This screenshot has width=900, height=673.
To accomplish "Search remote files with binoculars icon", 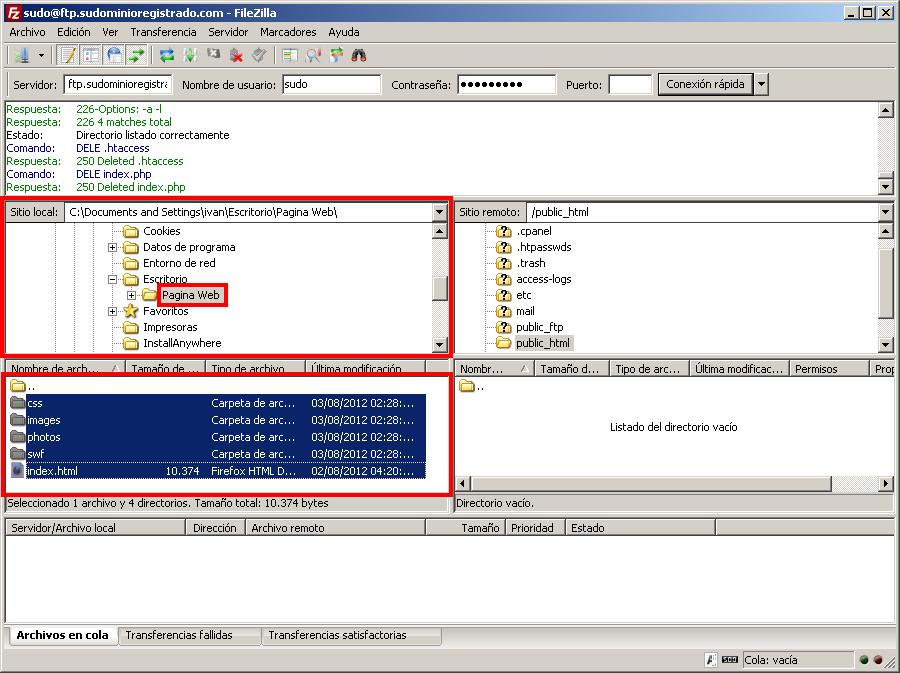I will (359, 56).
